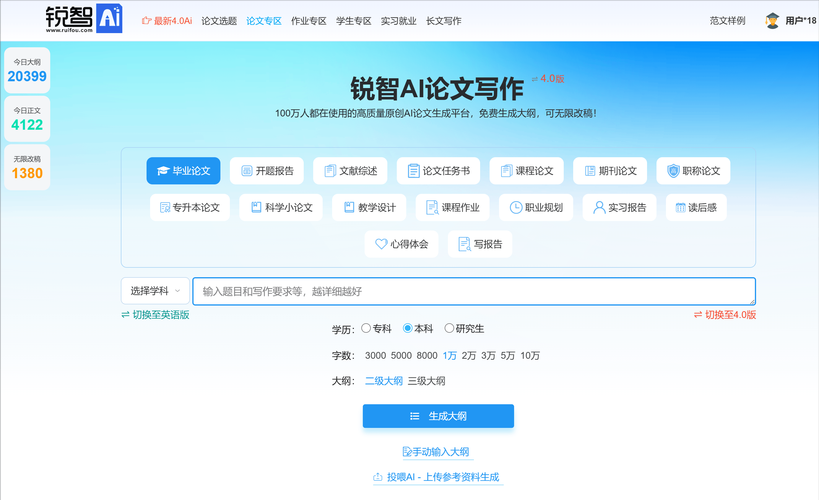Click the swap icon beside 切换至英语版
This screenshot has width=819, height=500.
(x=125, y=315)
